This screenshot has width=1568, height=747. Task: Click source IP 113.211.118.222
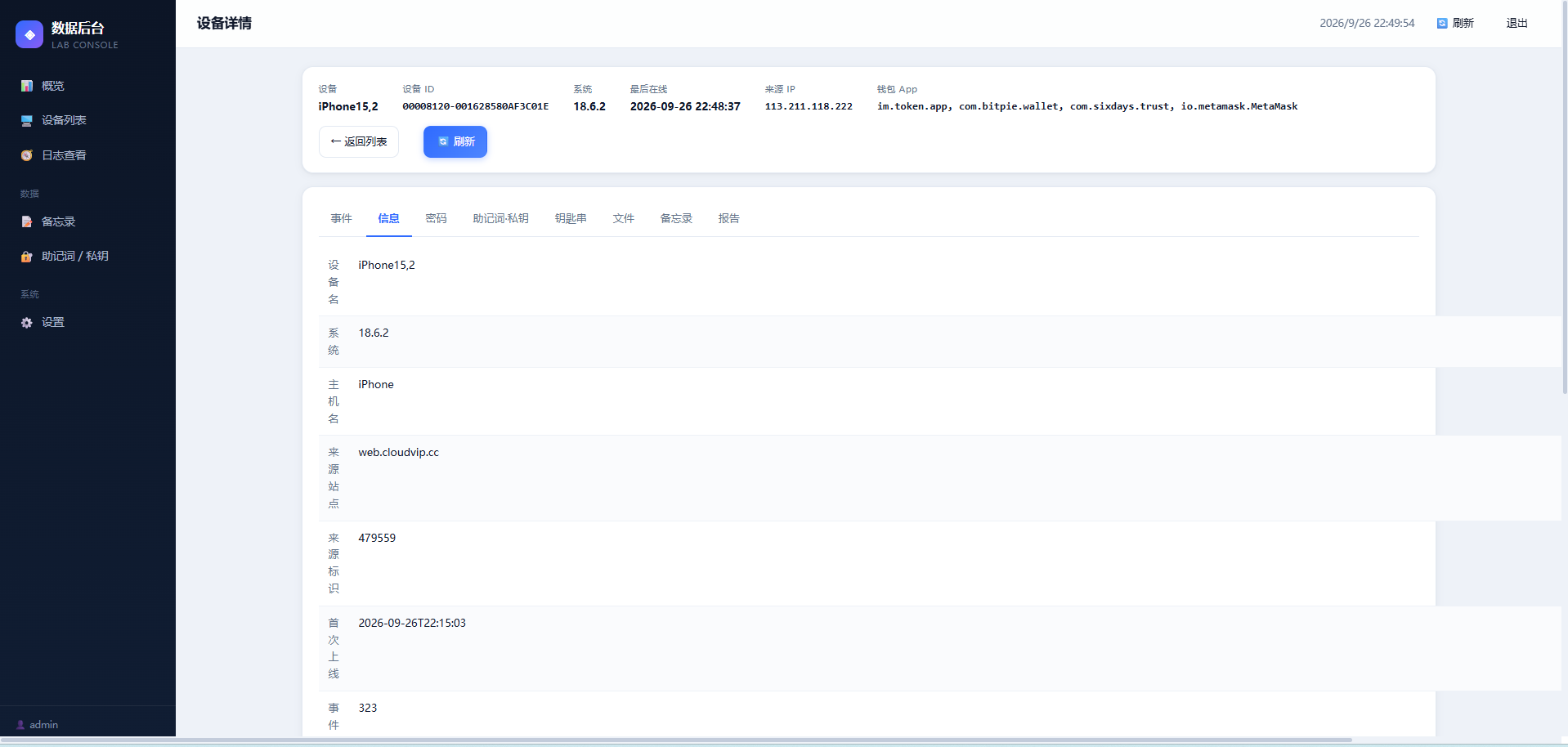(x=809, y=106)
